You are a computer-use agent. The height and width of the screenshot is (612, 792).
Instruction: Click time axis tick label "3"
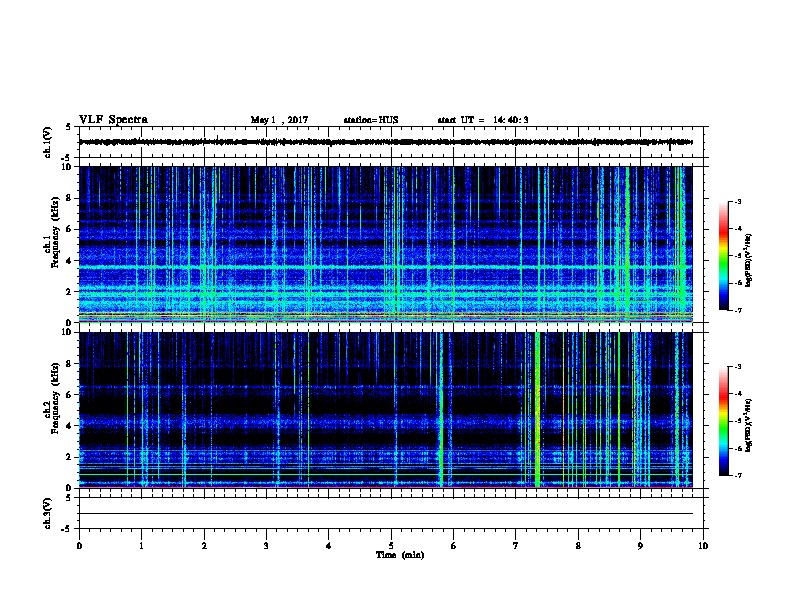tap(266, 546)
